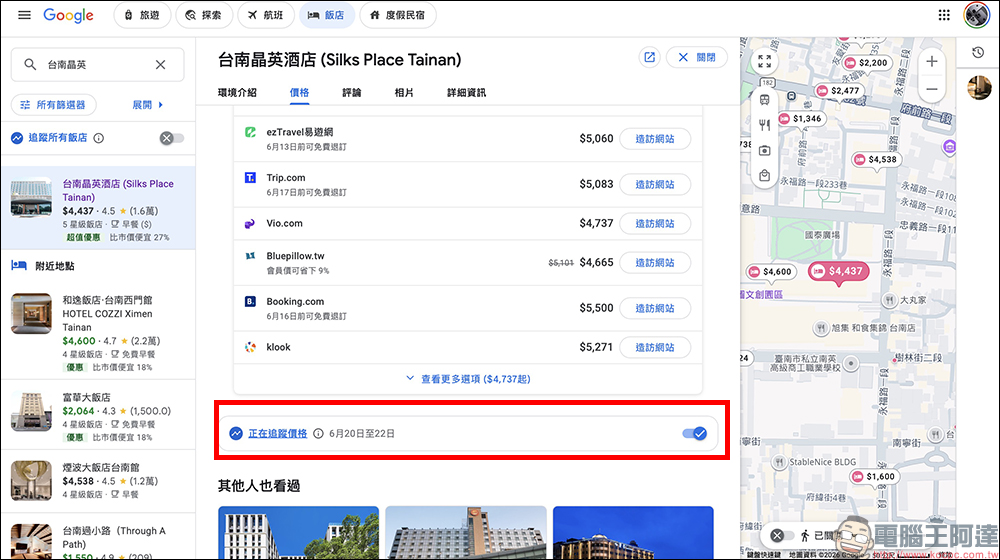Select the $1,600 map price pin
1000x560 pixels.
pos(875,476)
